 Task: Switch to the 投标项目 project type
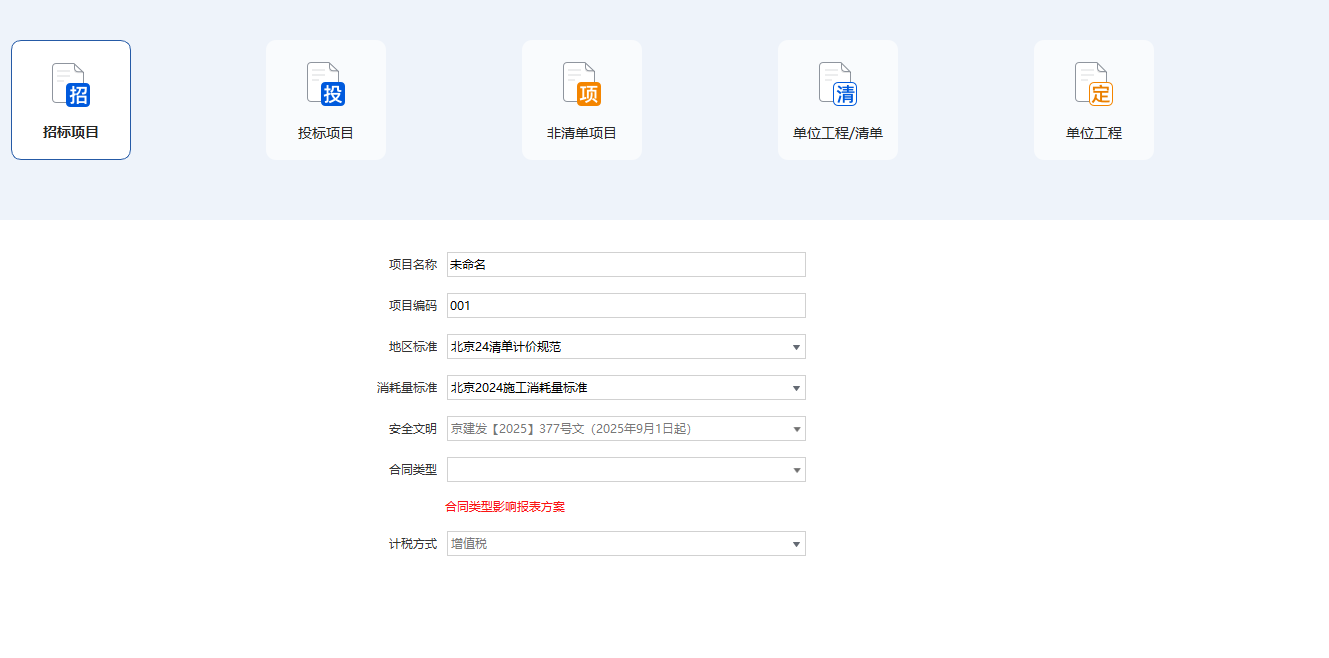point(325,99)
